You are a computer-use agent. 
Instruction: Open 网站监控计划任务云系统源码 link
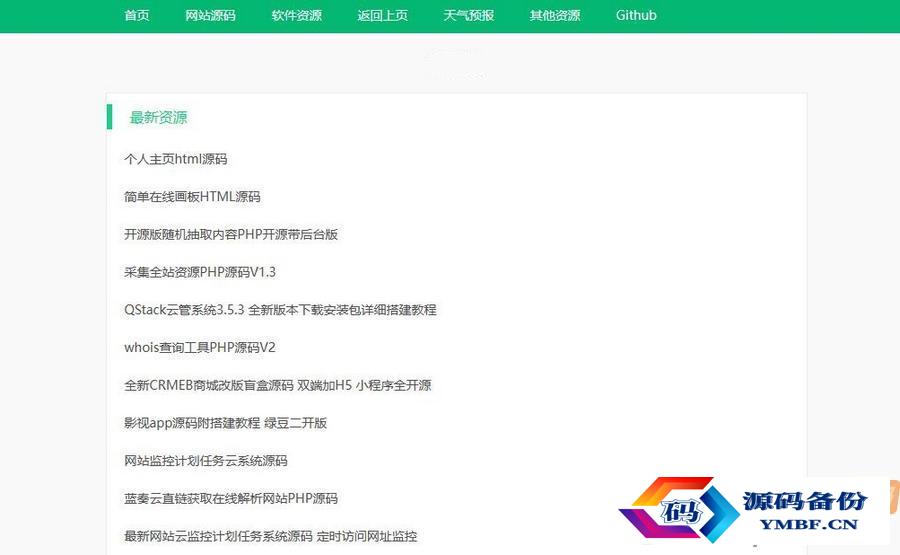pos(205,461)
